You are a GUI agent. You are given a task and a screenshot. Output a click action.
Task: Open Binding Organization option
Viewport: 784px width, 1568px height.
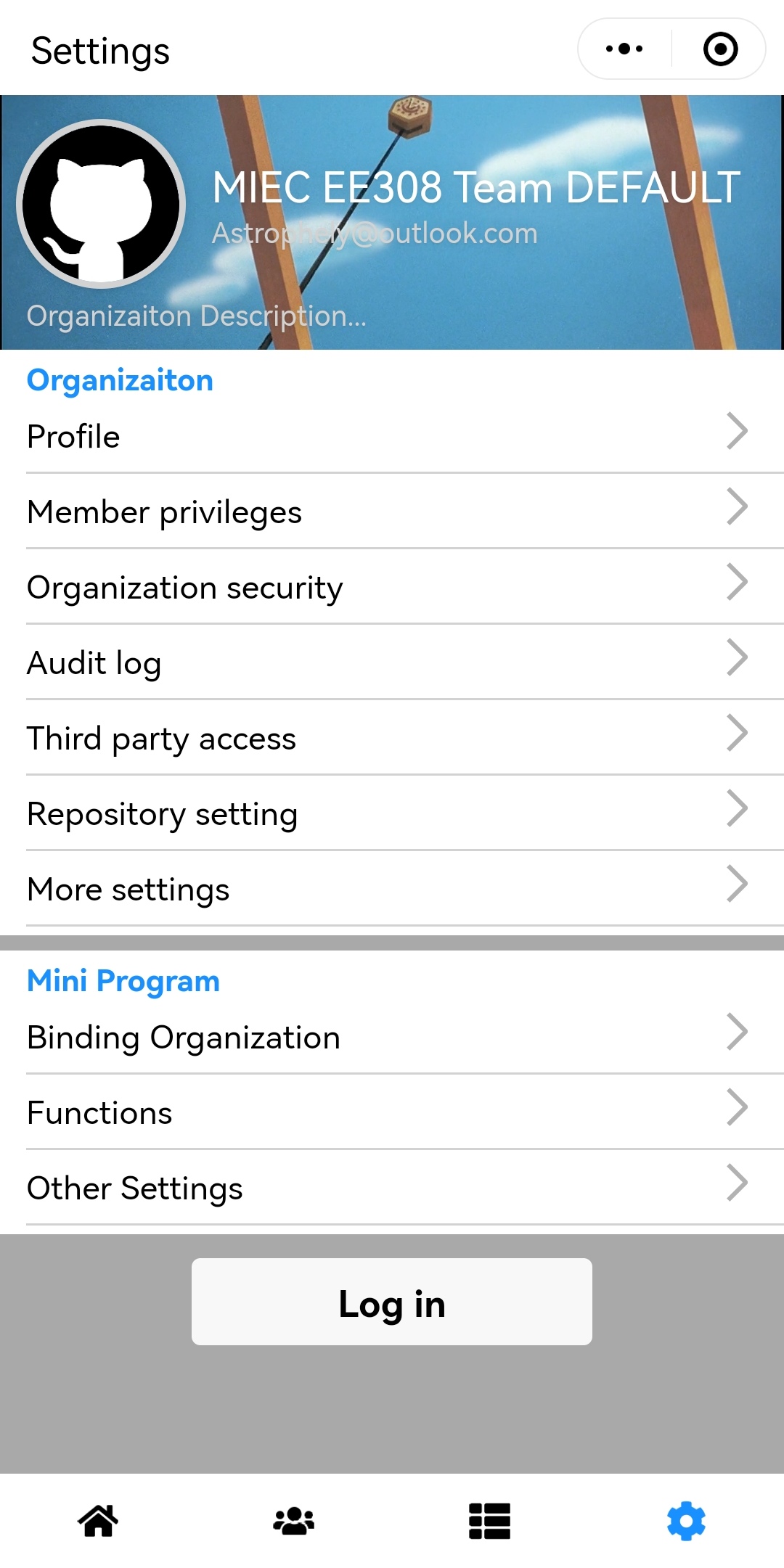184,1038
